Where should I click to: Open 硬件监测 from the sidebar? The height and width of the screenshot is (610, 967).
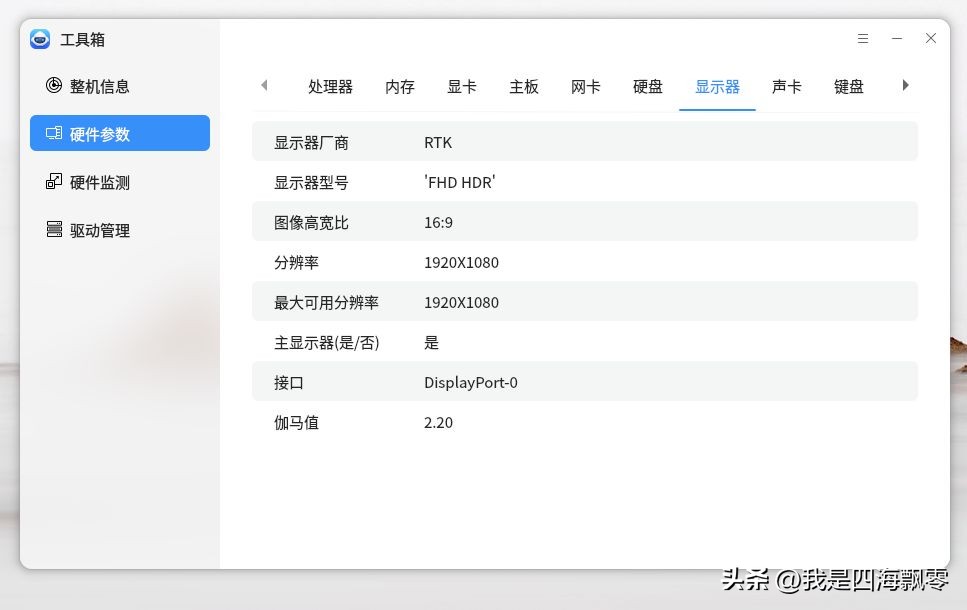coord(101,182)
